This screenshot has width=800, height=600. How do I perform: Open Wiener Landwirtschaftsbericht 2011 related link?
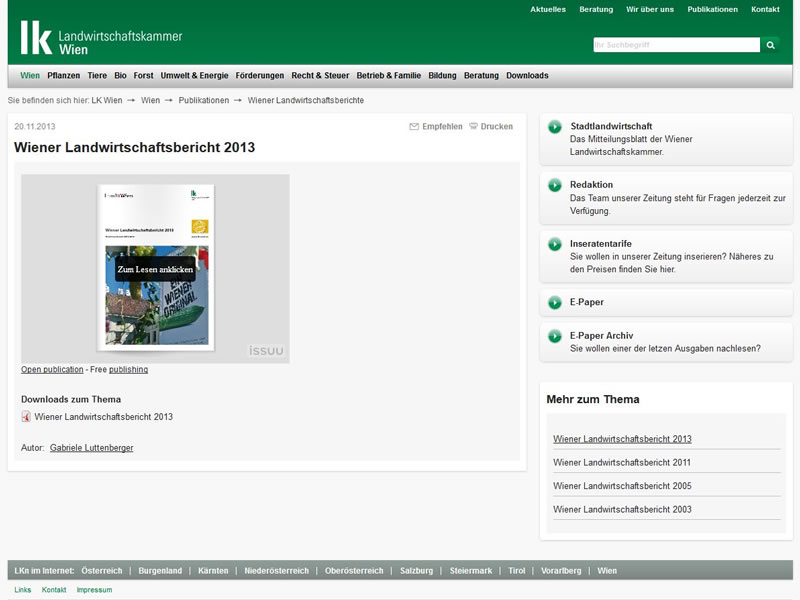tap(622, 463)
